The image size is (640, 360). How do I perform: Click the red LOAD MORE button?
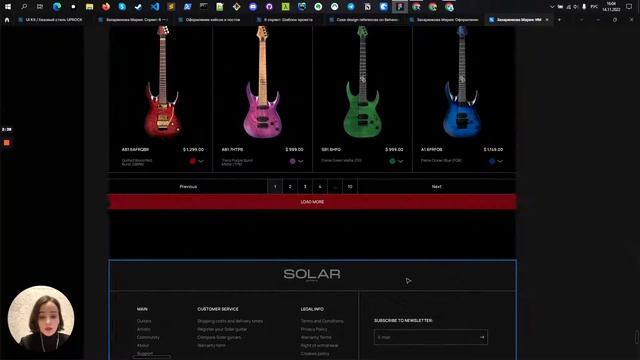[x=312, y=202]
